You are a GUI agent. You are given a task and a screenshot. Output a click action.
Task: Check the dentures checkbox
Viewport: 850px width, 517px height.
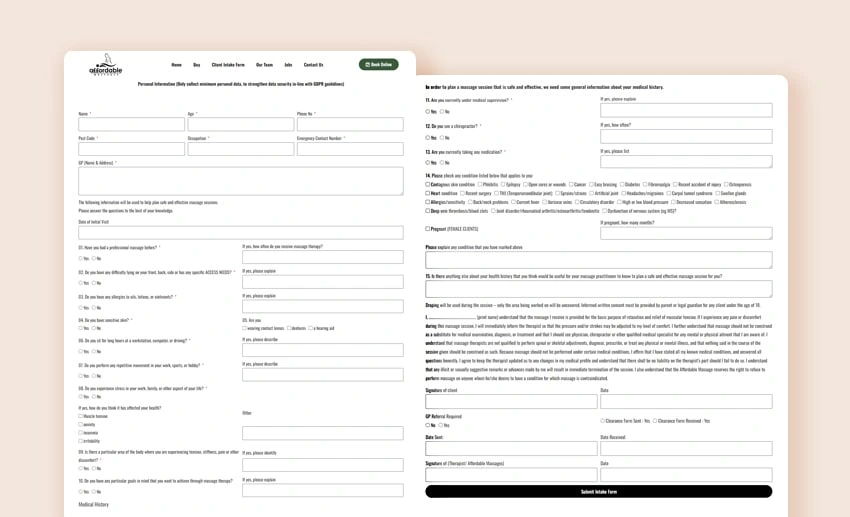point(289,328)
